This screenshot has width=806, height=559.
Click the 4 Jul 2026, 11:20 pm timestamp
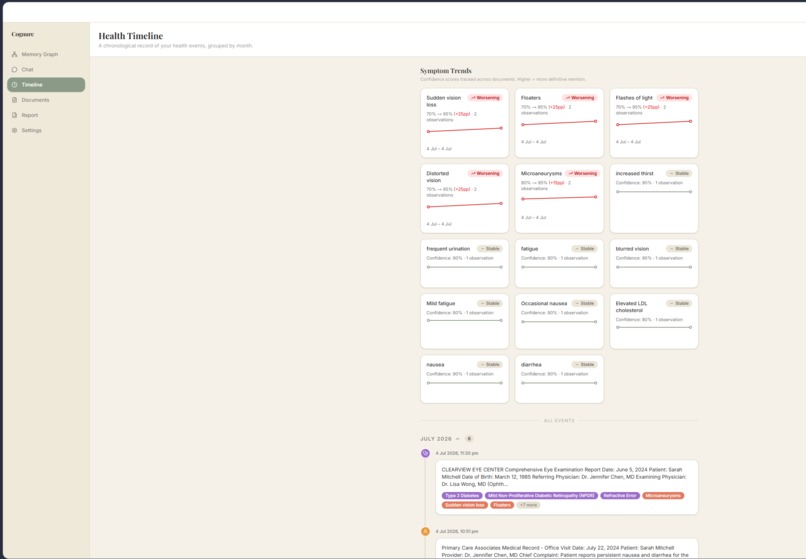(456, 453)
